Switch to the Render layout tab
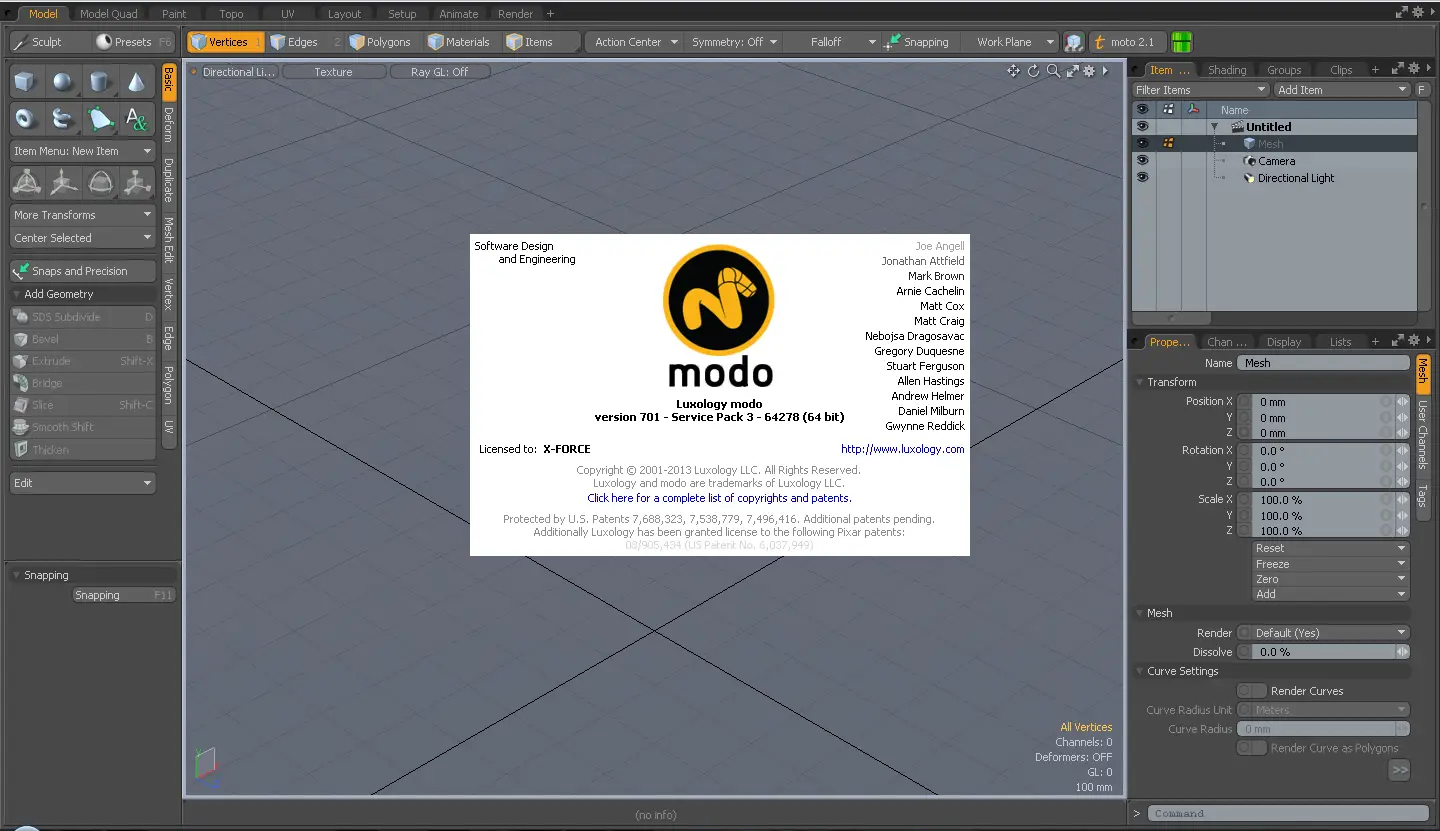This screenshot has height=831, width=1440. coord(515,14)
